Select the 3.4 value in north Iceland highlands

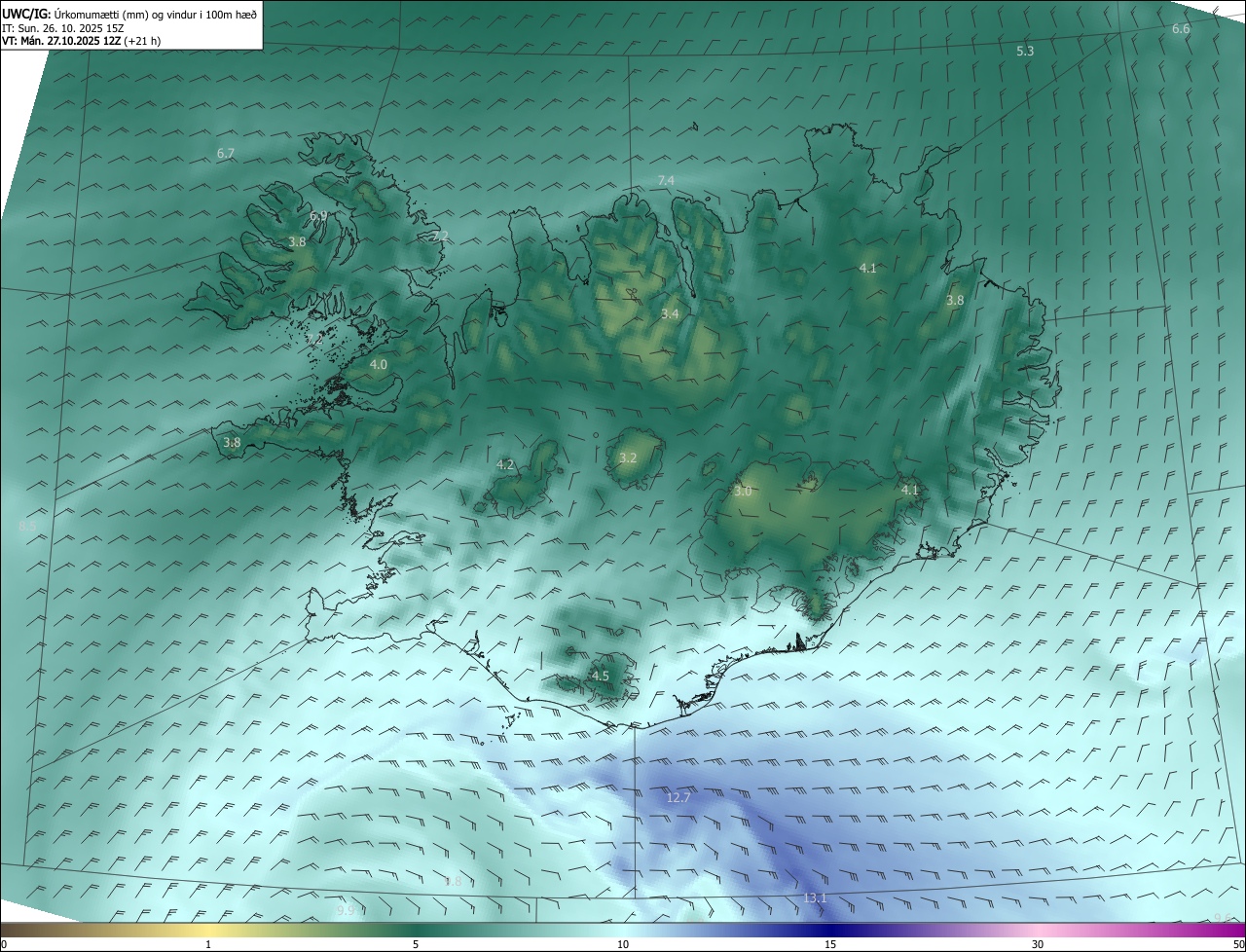coord(670,313)
